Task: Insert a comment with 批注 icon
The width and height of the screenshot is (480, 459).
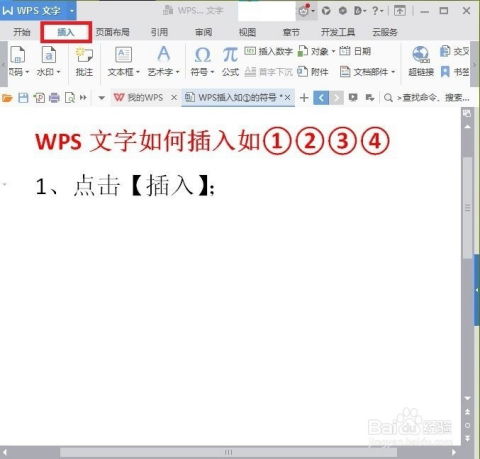Action: click(84, 55)
